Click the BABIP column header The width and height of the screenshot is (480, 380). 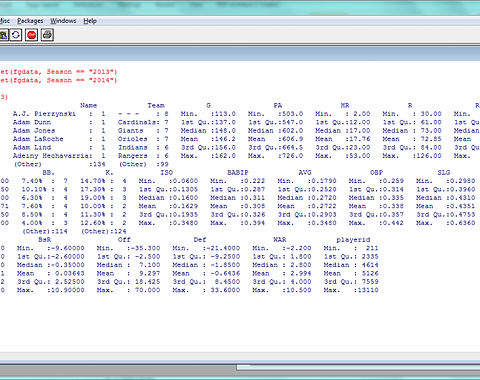point(238,172)
